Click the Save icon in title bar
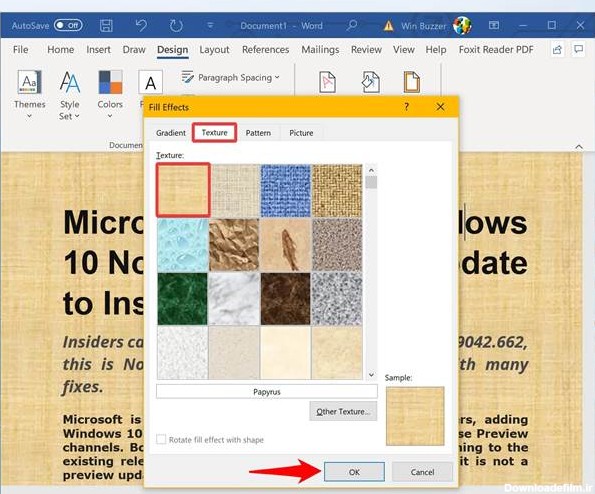 tap(106, 26)
